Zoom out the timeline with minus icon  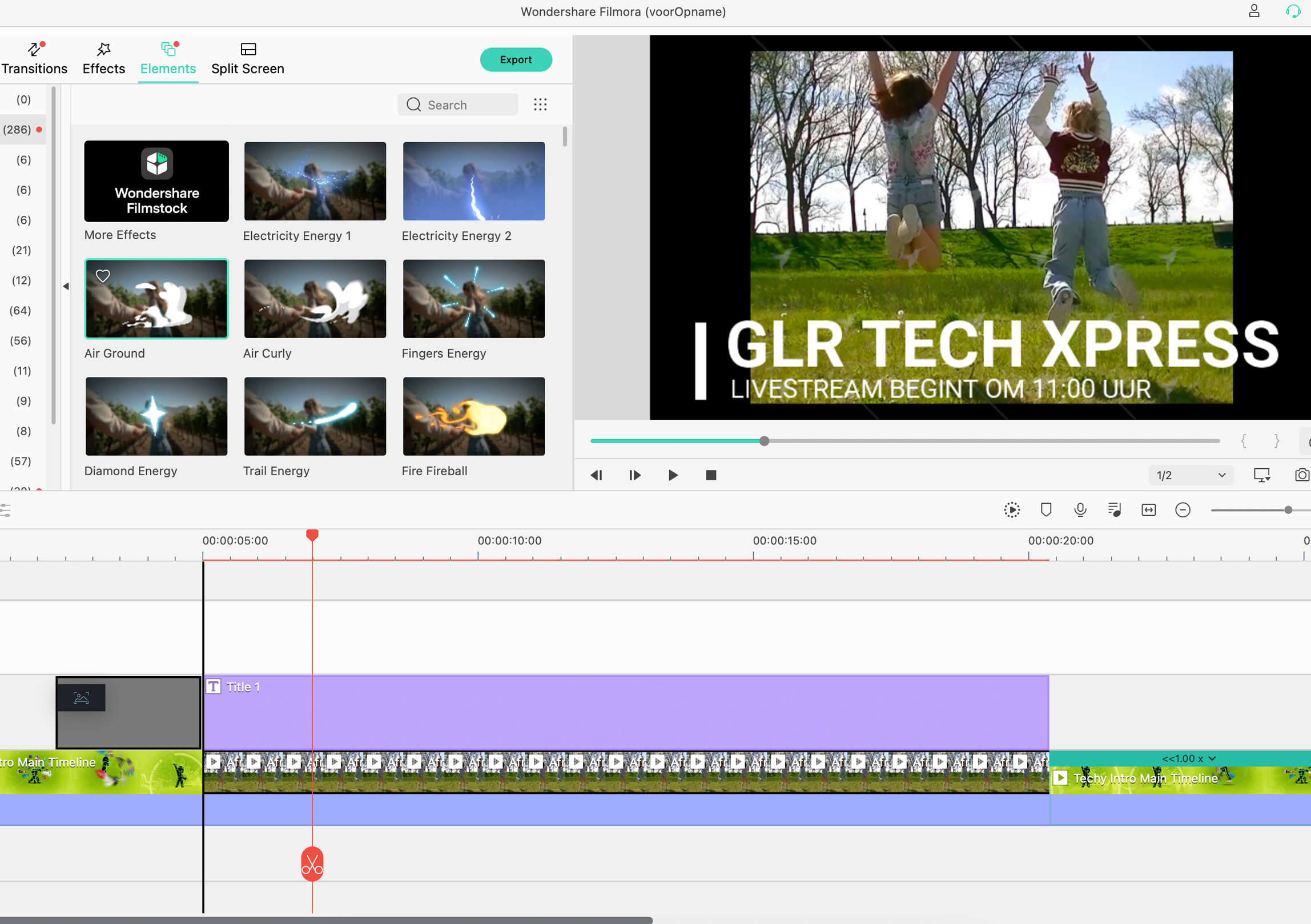(1183, 510)
